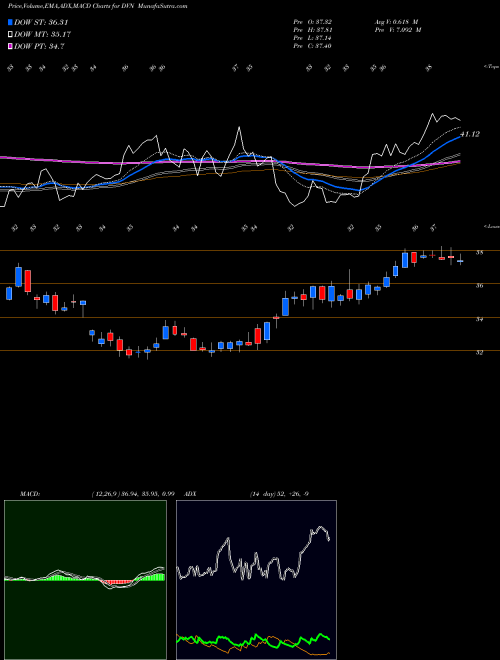
Task: Click the MACD: panel title
Action: pyautogui.click(x=29, y=494)
